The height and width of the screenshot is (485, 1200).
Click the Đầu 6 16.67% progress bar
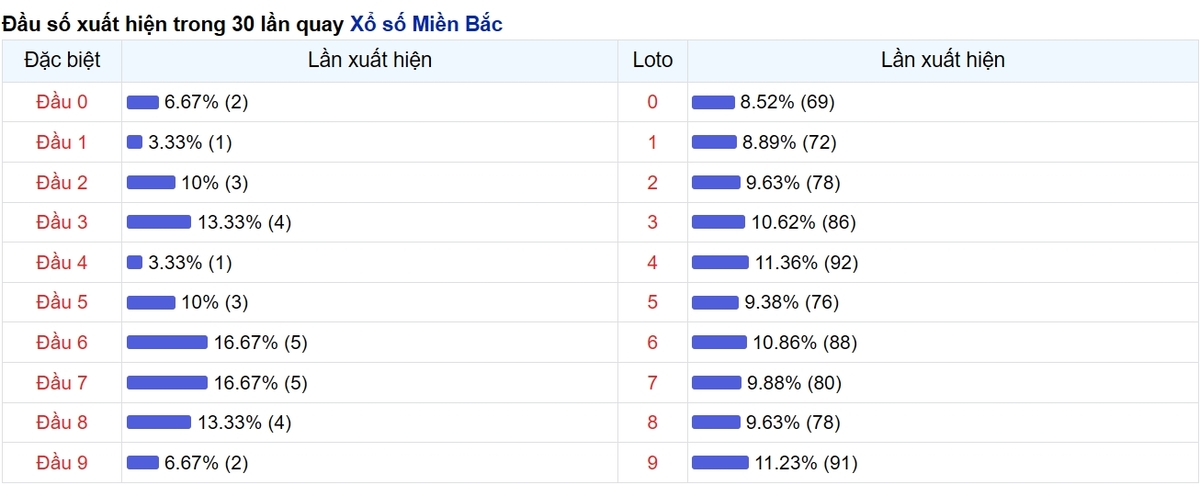(167, 342)
